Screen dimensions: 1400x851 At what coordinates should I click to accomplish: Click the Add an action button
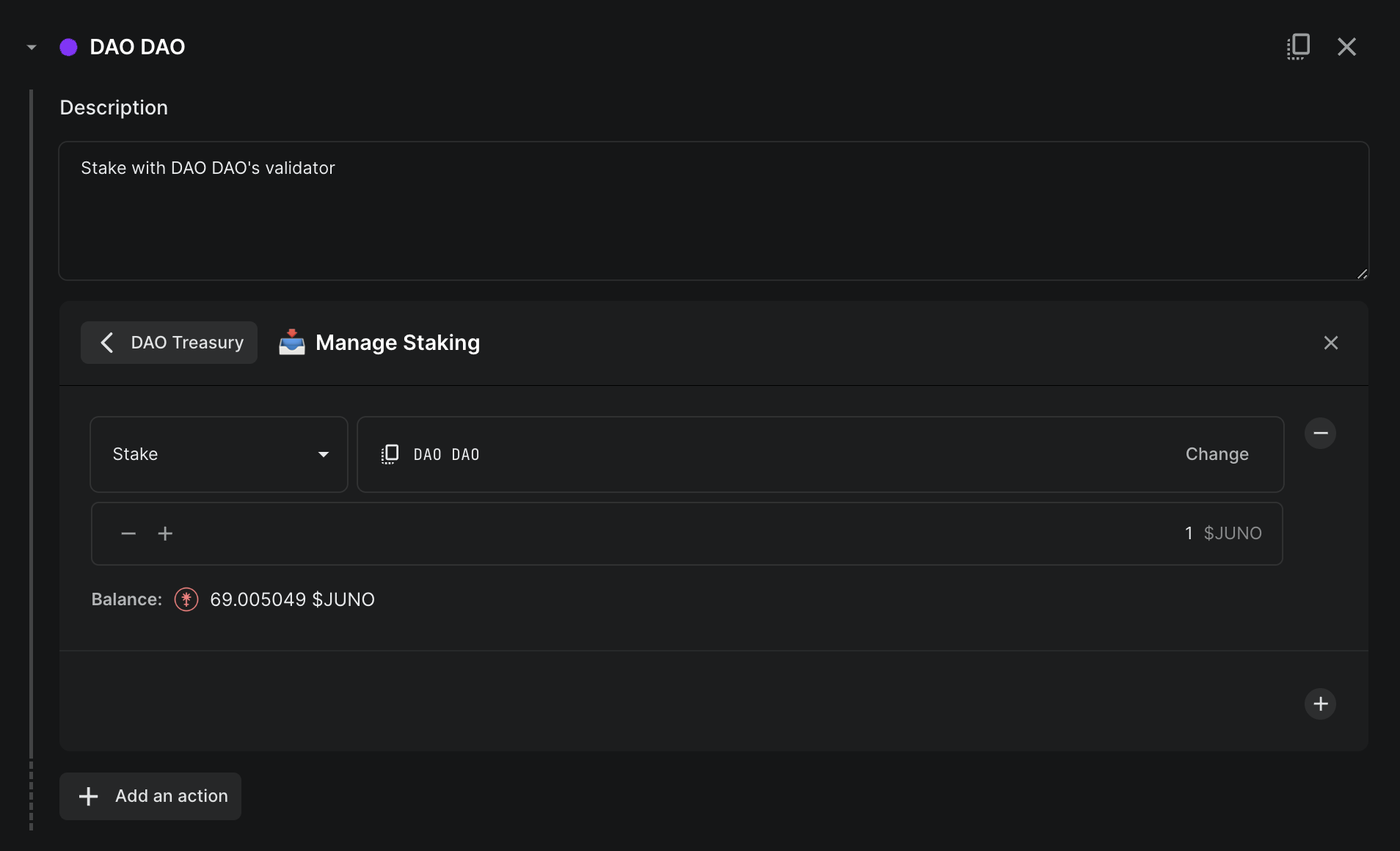pyautogui.click(x=150, y=796)
